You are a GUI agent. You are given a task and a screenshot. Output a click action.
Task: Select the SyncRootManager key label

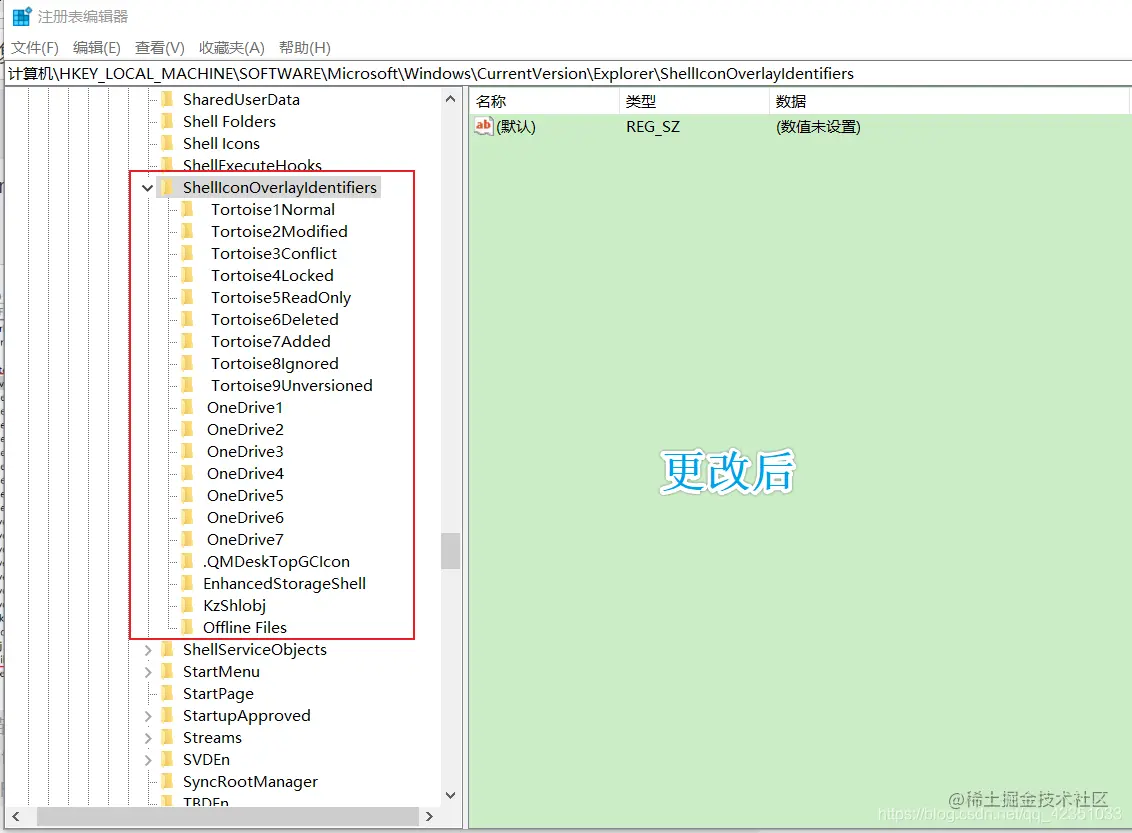point(250,782)
